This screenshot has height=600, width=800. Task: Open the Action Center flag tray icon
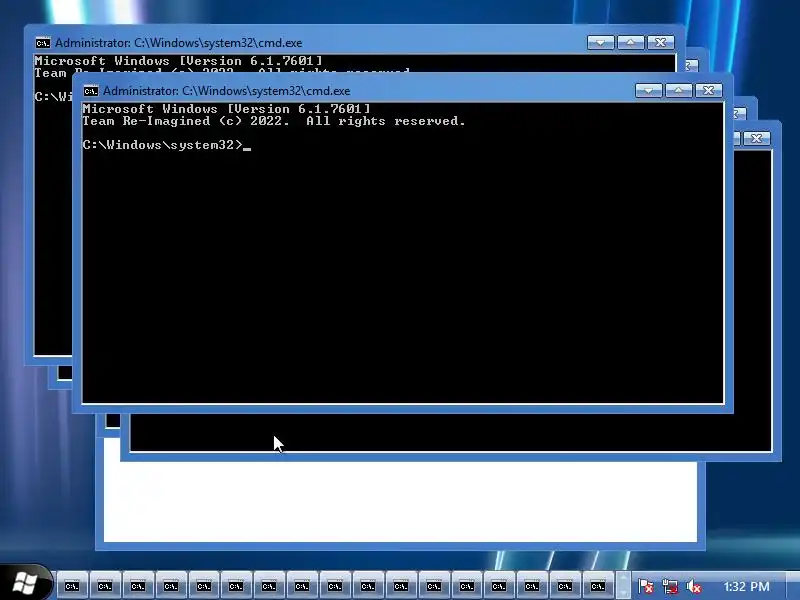coord(645,586)
